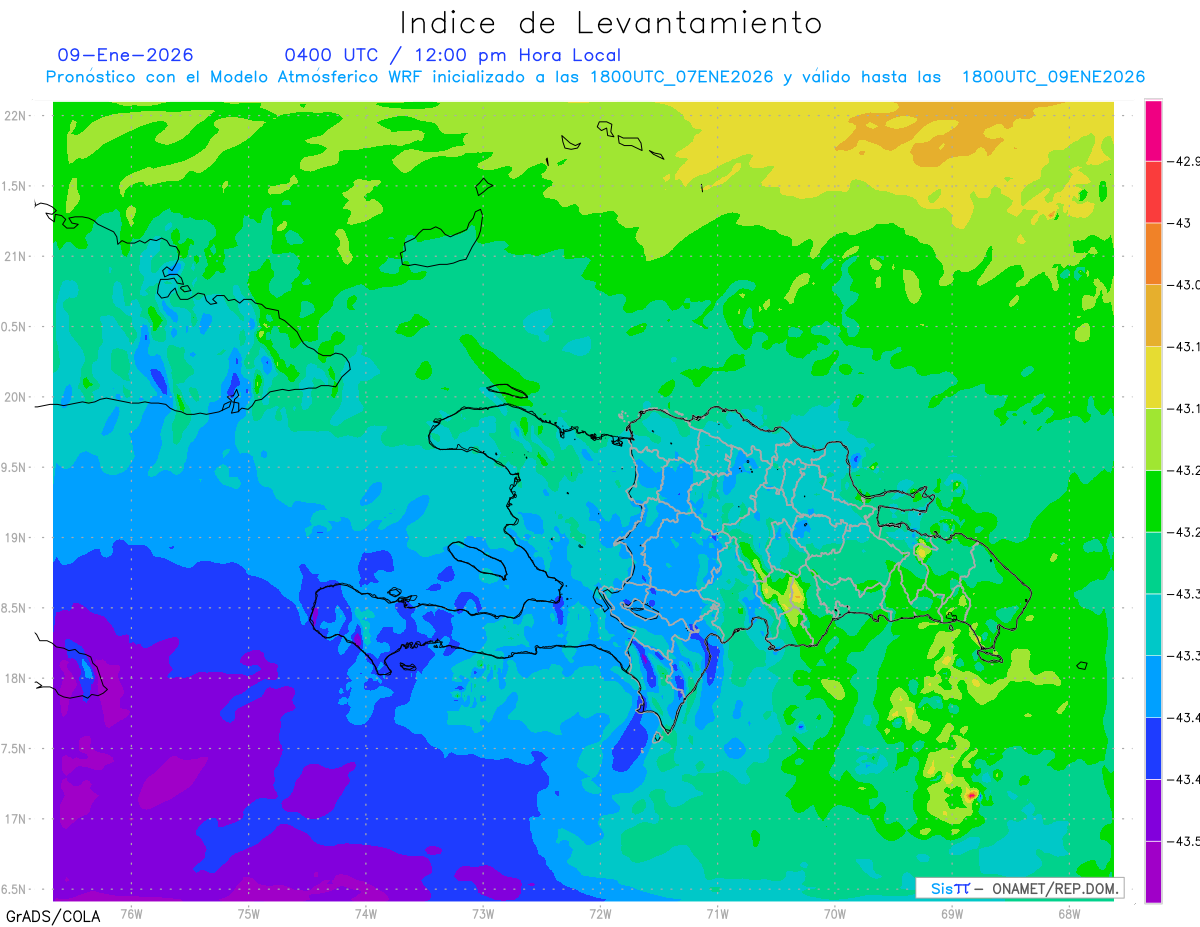Screen dimensions: 1200x927
Task: Select '1800UTC_07ENE2026' initialization time text
Action: coord(681,77)
